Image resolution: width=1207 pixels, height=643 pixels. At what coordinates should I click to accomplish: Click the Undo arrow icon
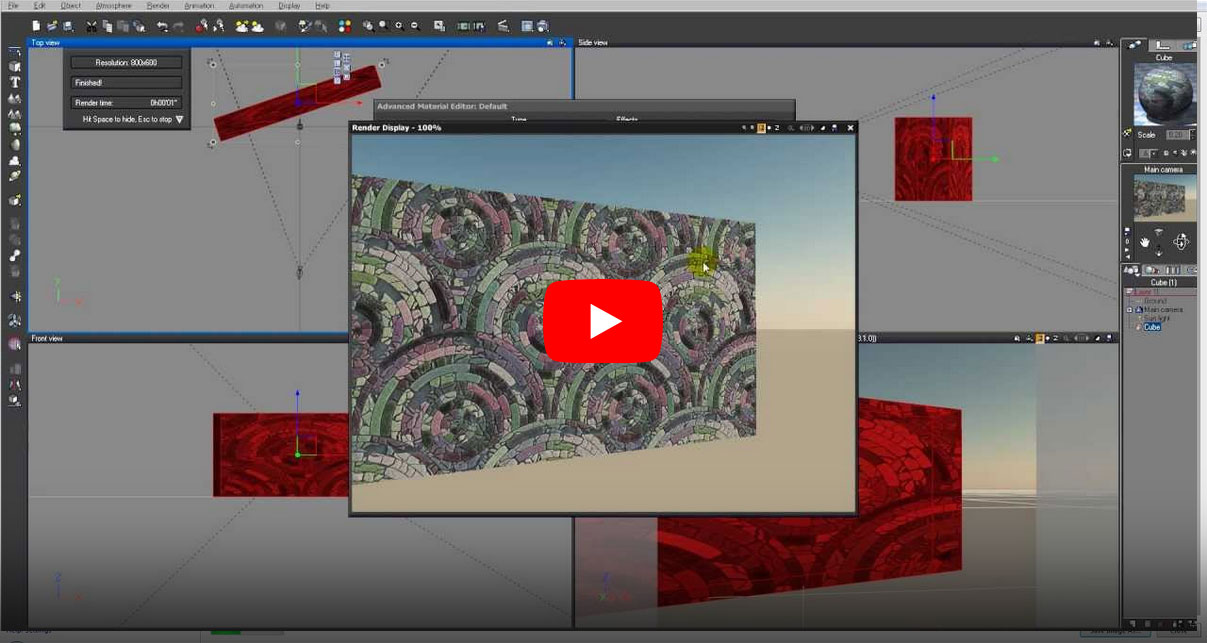(x=162, y=26)
